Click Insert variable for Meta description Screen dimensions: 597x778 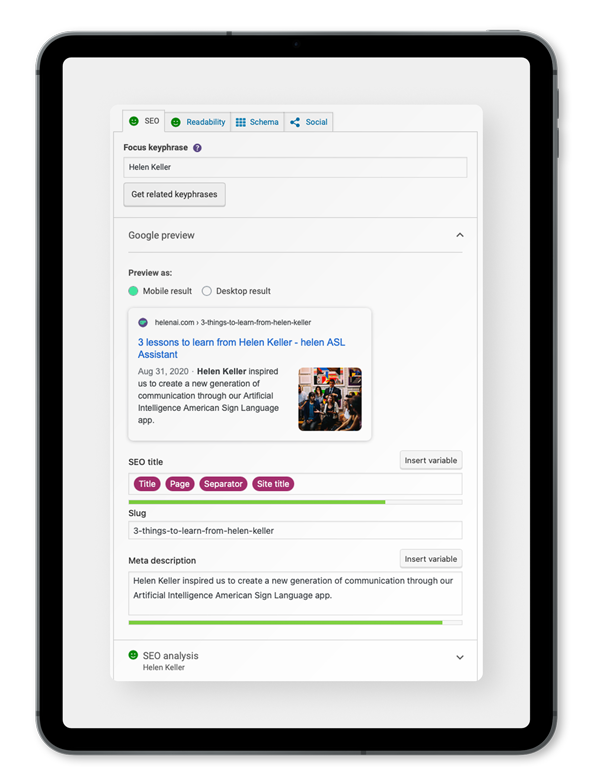tap(431, 559)
